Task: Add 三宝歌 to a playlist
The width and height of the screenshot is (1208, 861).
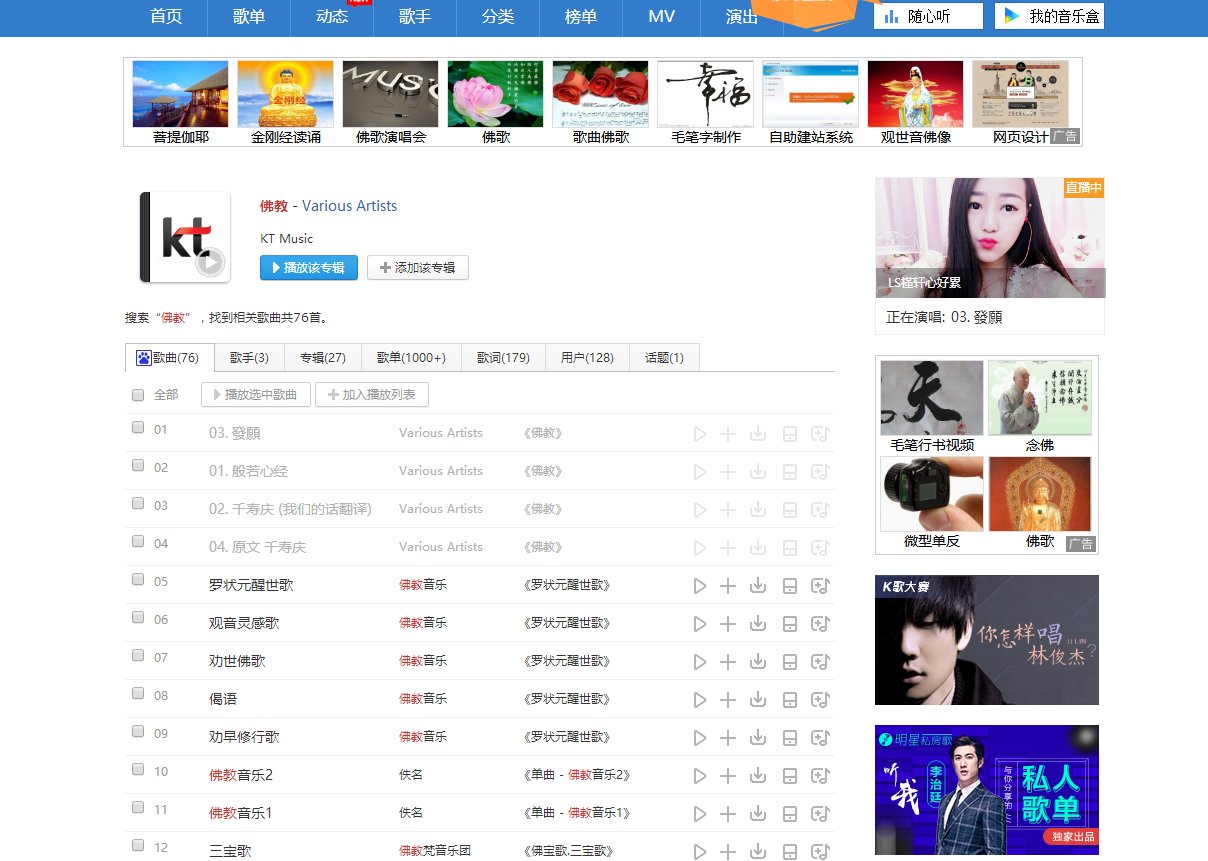Action: coord(820,851)
